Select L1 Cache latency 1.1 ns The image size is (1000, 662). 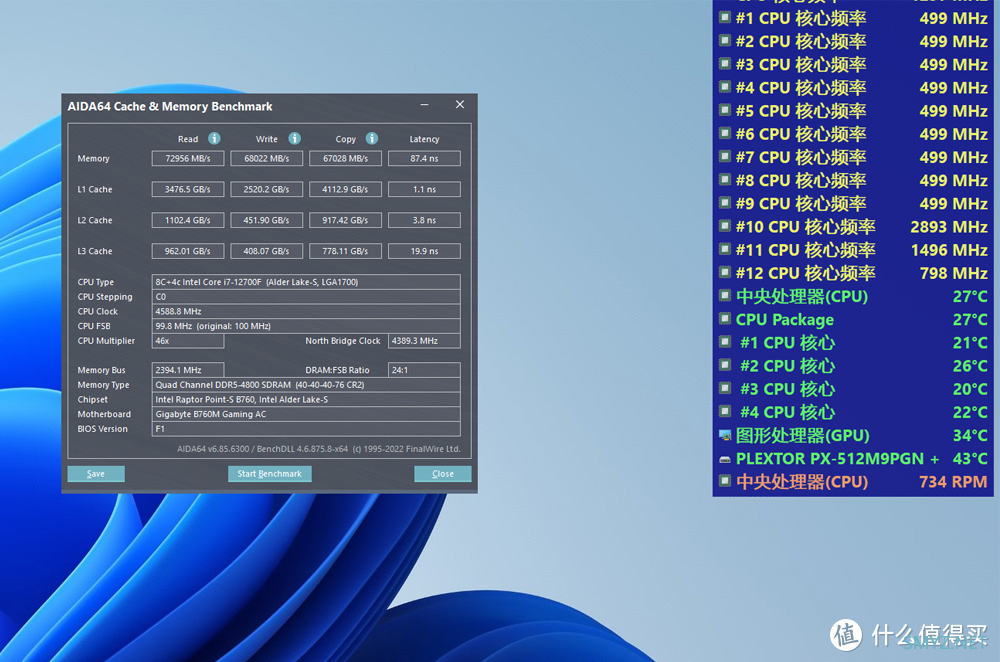424,189
